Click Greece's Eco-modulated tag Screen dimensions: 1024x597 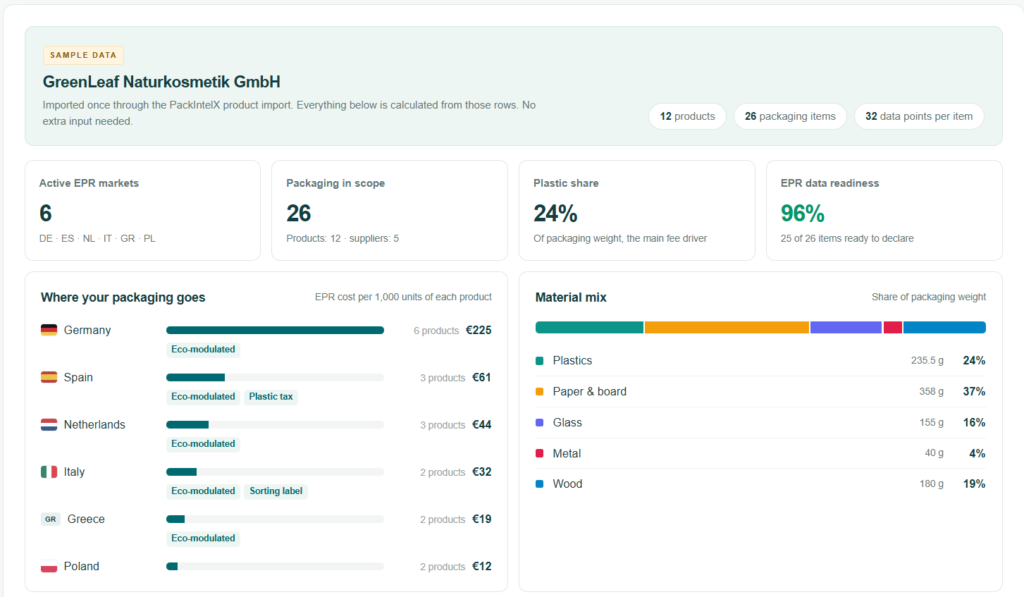point(203,538)
